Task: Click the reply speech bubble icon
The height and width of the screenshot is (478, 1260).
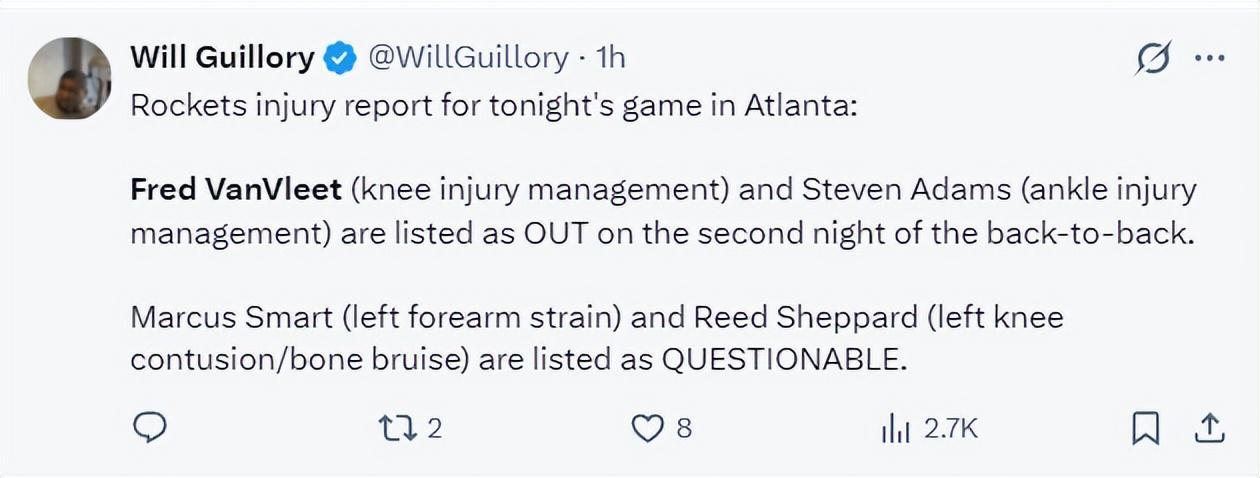Action: pos(149,428)
